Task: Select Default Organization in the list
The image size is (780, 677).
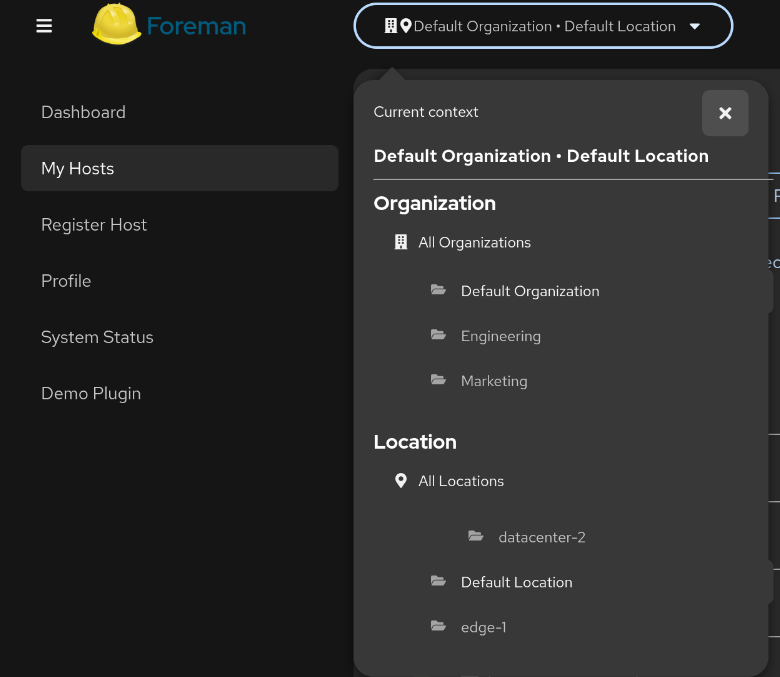Action: (x=530, y=291)
